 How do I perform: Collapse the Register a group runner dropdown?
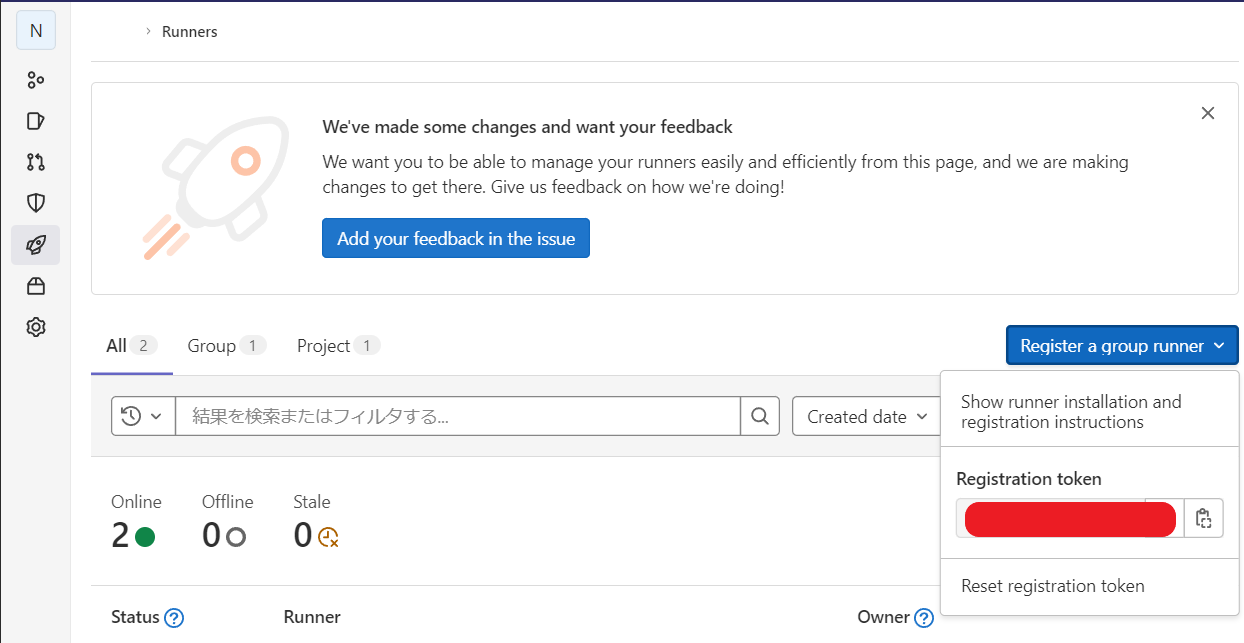pos(1121,346)
